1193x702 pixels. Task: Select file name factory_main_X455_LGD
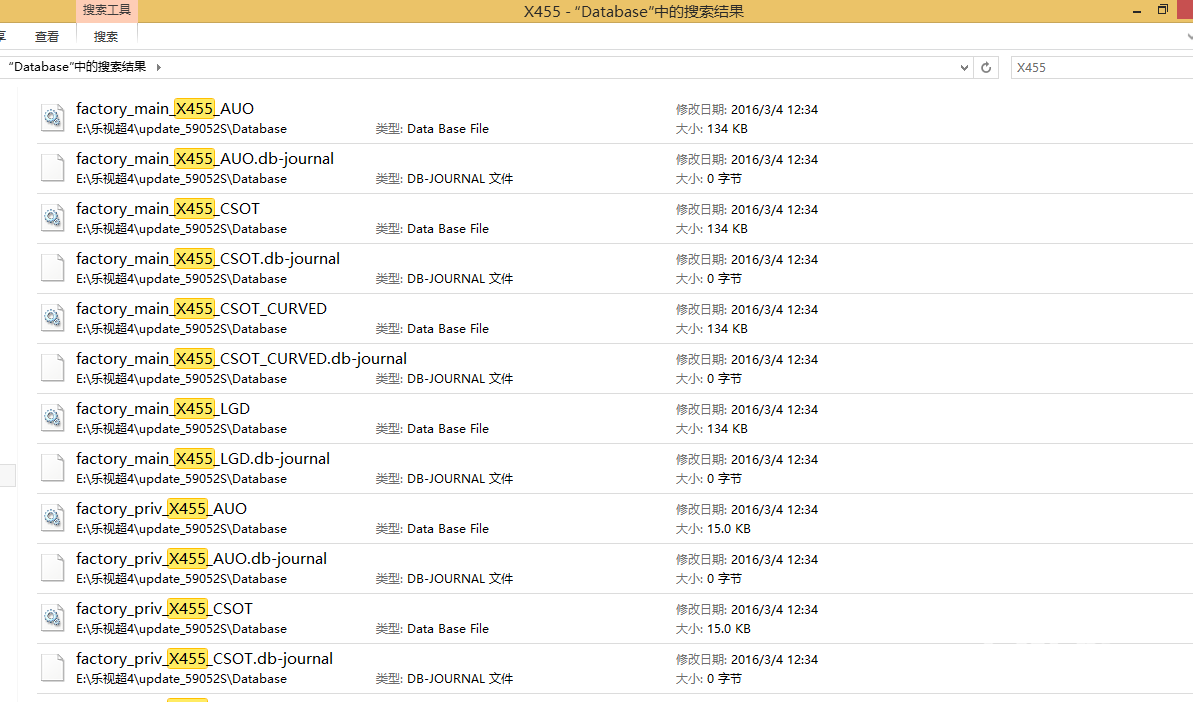(x=163, y=408)
